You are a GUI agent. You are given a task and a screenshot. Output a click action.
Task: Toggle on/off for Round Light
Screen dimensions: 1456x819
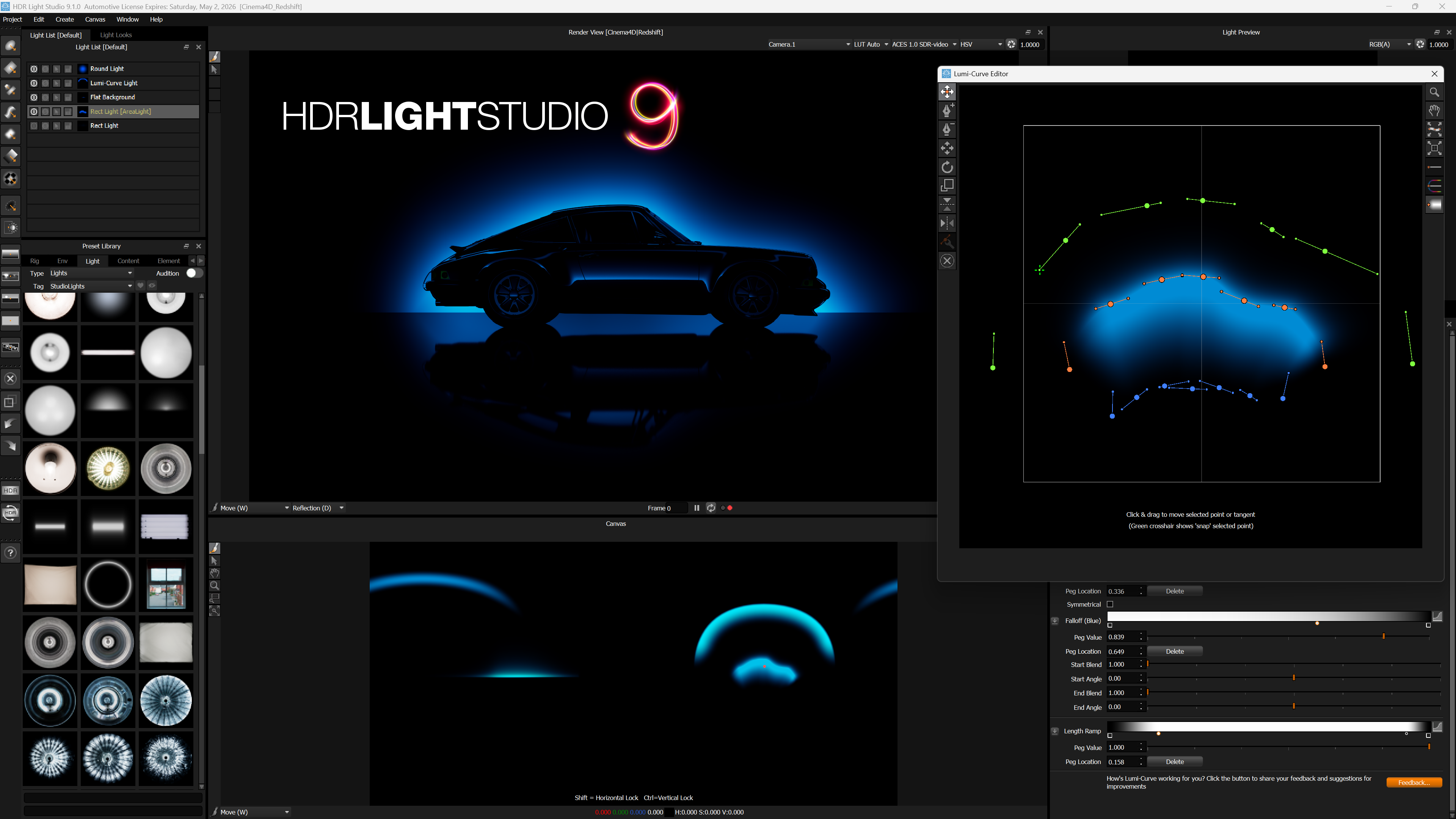click(x=34, y=69)
